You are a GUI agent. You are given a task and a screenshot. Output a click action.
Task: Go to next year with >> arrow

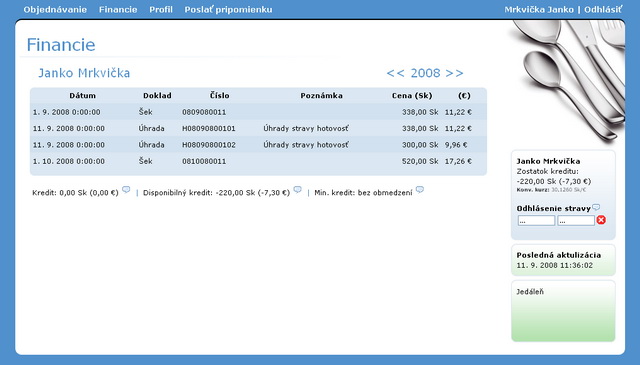click(x=454, y=73)
